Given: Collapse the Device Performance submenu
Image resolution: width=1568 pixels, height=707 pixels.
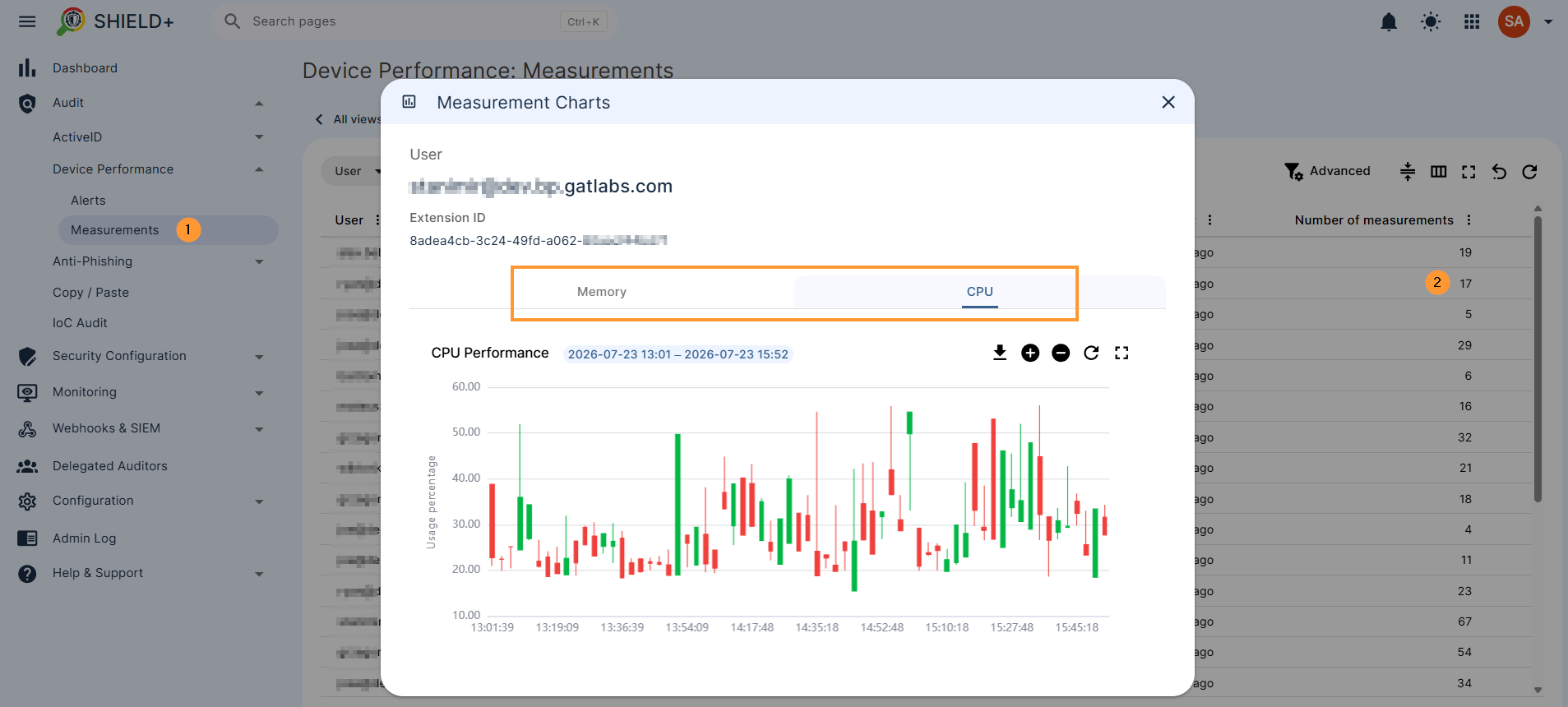Looking at the screenshot, I should (259, 169).
